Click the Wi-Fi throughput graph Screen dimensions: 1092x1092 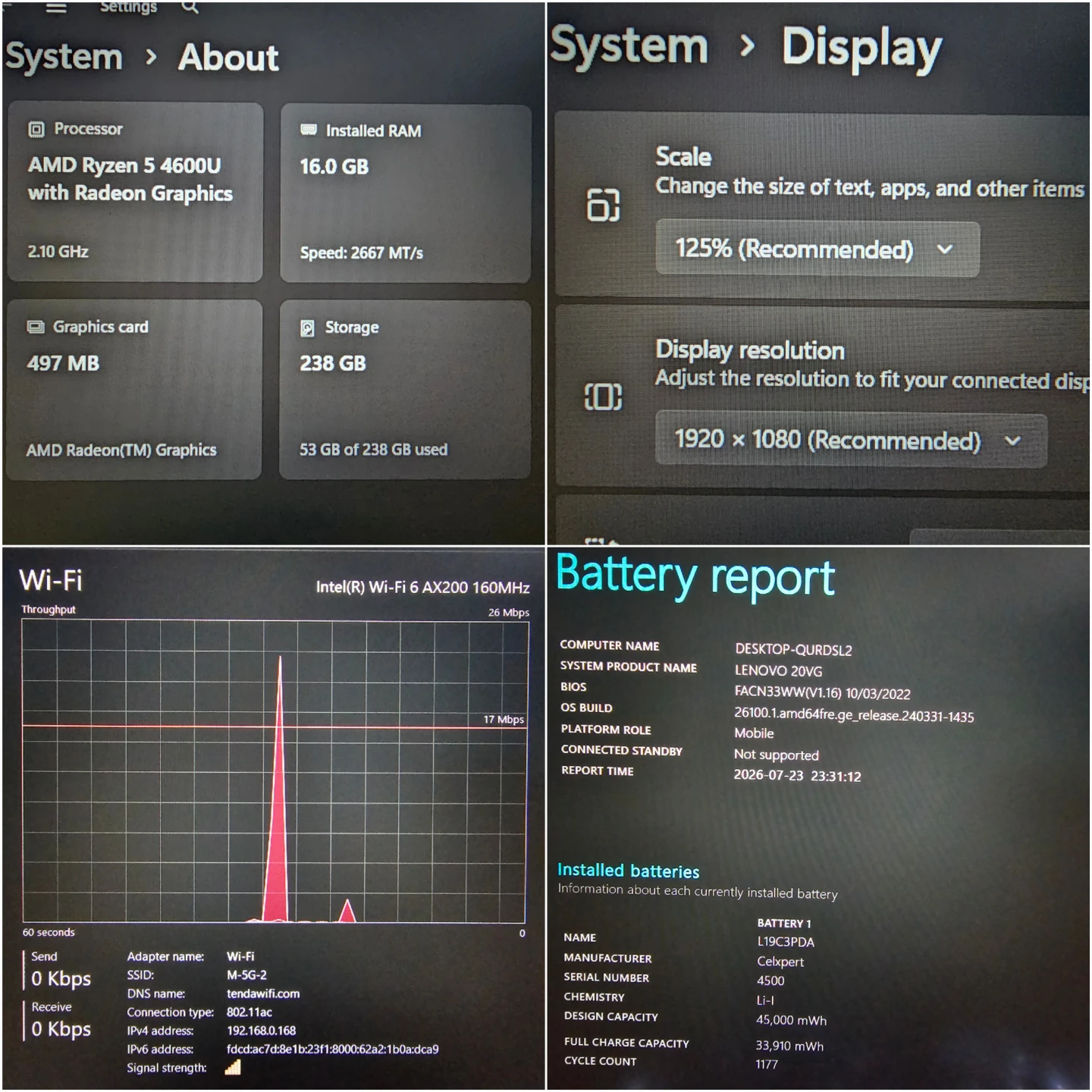(274, 770)
